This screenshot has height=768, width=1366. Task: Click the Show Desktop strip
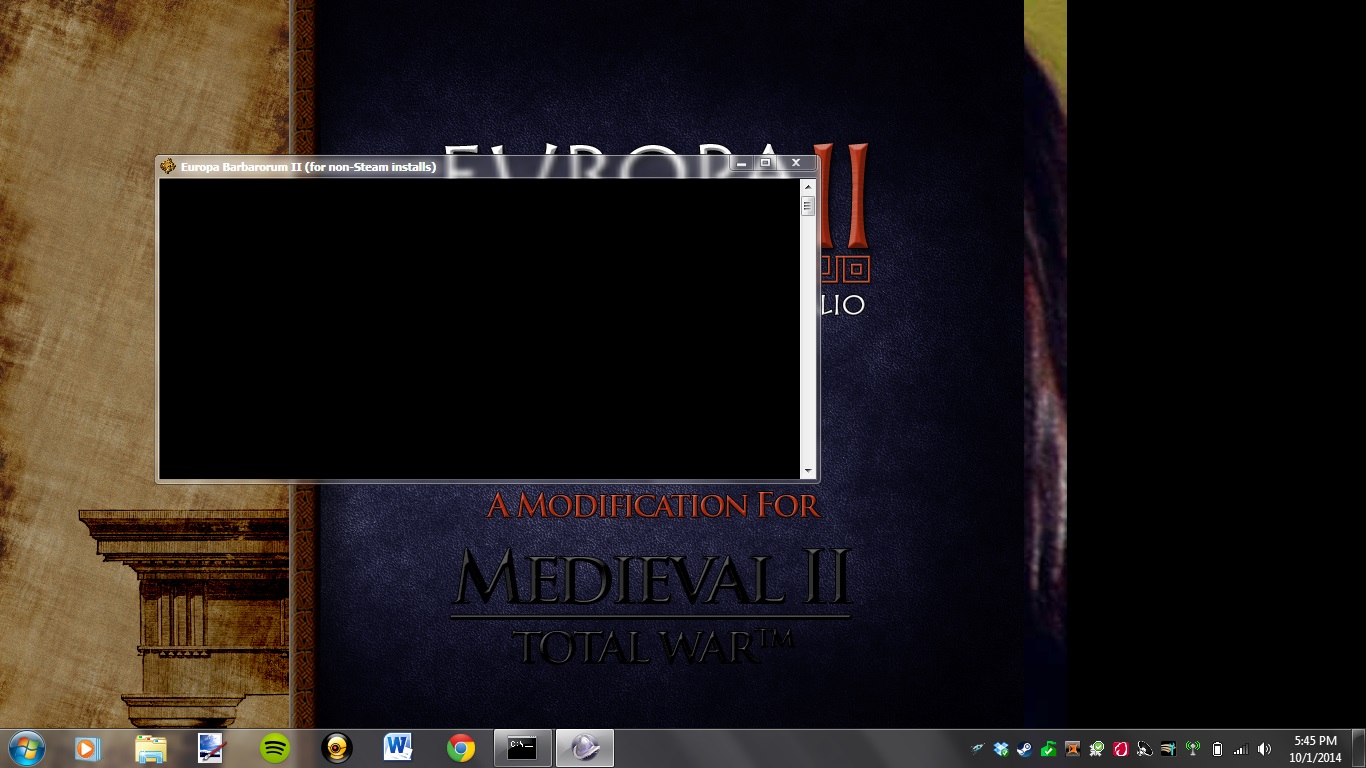click(1359, 748)
